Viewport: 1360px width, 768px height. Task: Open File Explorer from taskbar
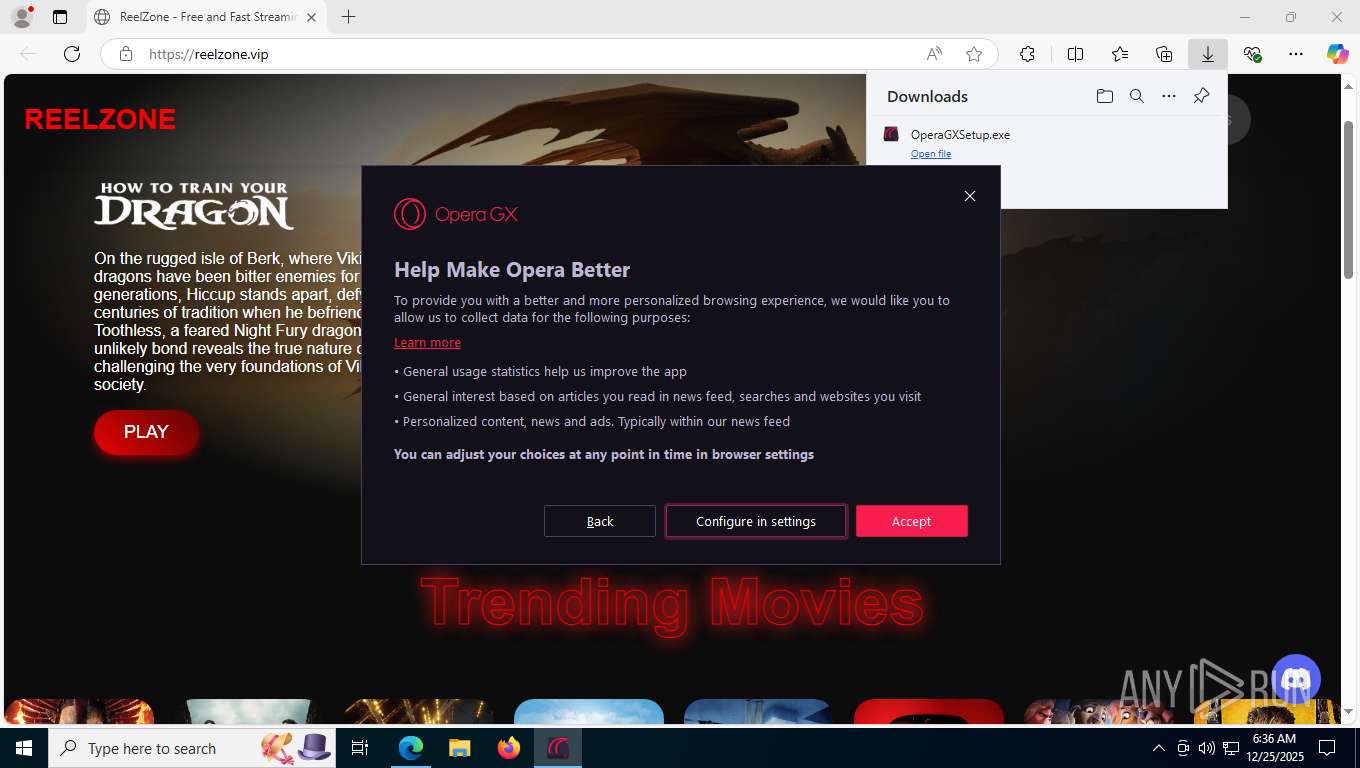(460, 748)
